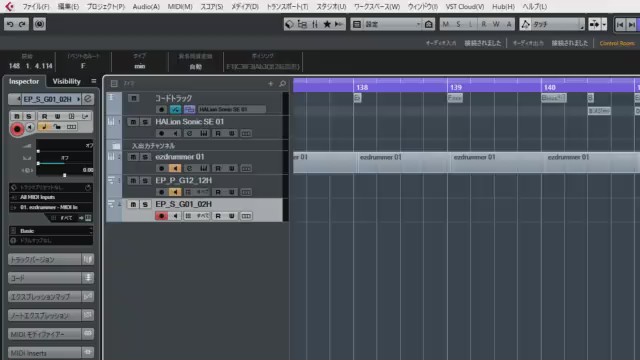The height and width of the screenshot is (360, 640).
Task: Open the ファイル(F) menu
Action: tap(36, 7)
